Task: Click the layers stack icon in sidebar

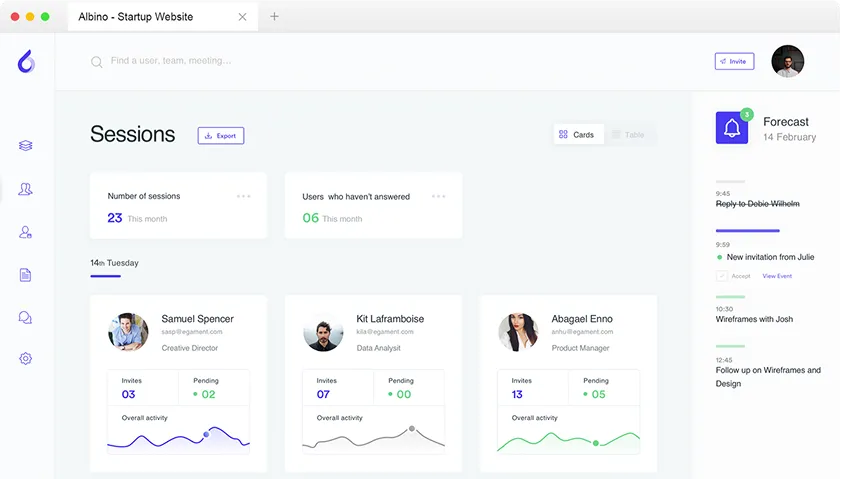Action: [26, 146]
